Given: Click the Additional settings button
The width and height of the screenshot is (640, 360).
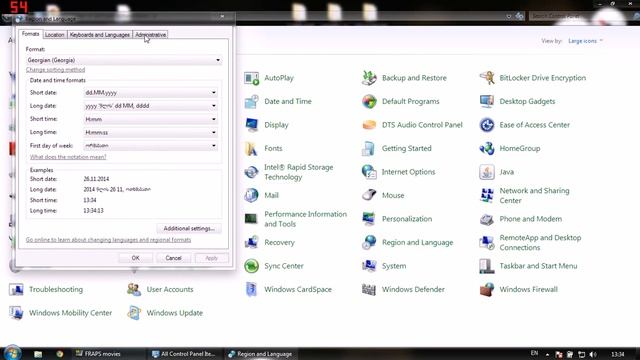Looking at the screenshot, I should tap(189, 229).
